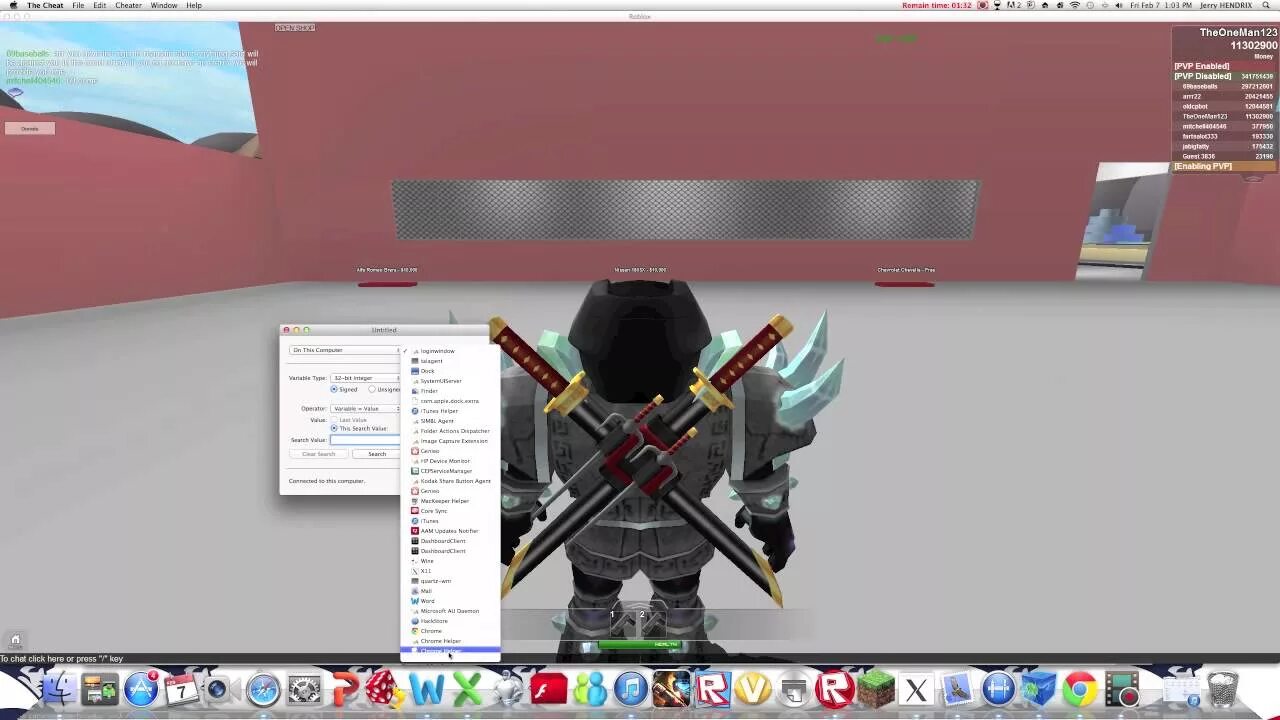The height and width of the screenshot is (720, 1280).
Task: Launch PowerPoint from the Dock
Action: click(345, 690)
